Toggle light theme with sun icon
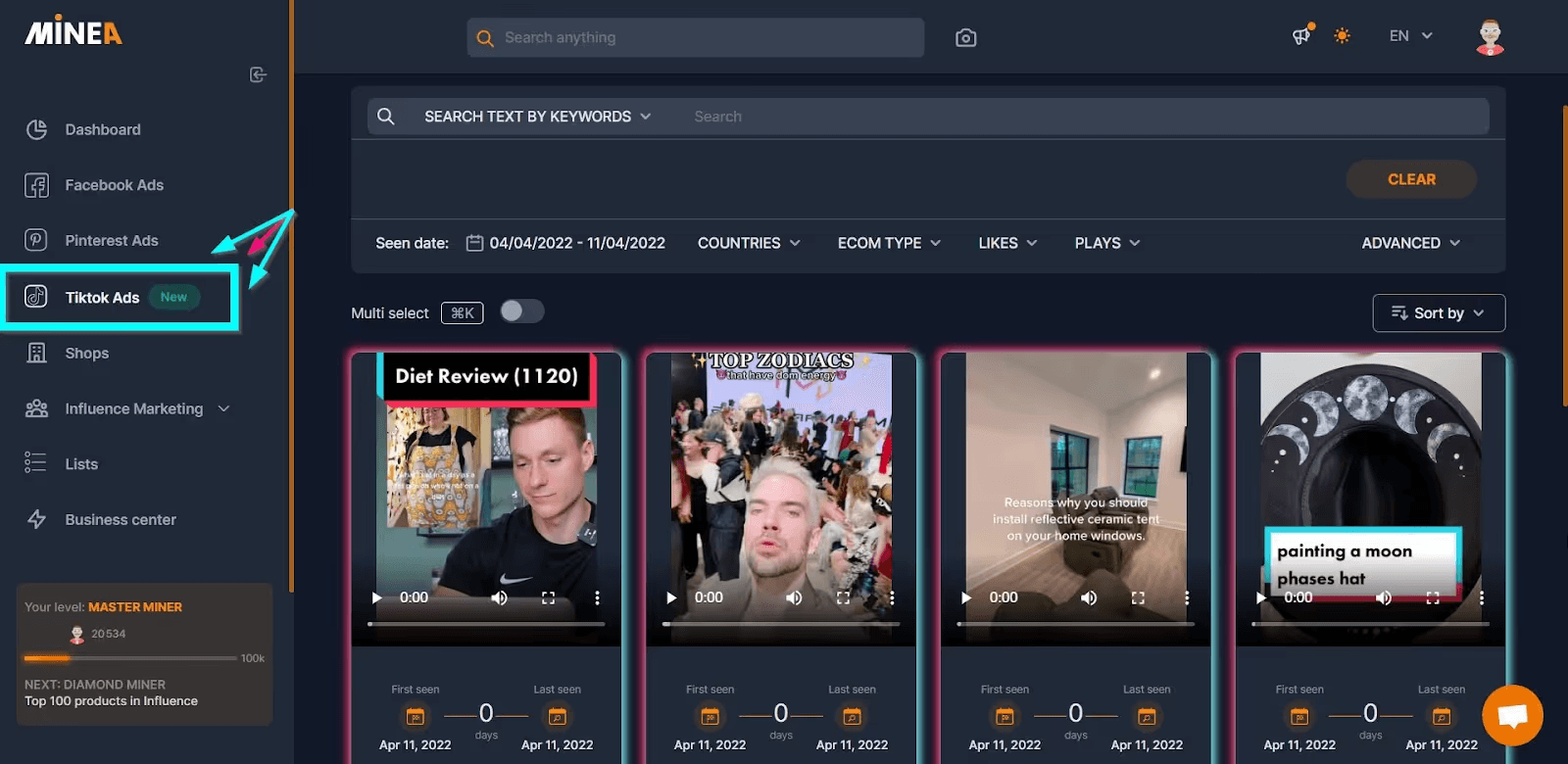The image size is (1568, 764). [1343, 35]
